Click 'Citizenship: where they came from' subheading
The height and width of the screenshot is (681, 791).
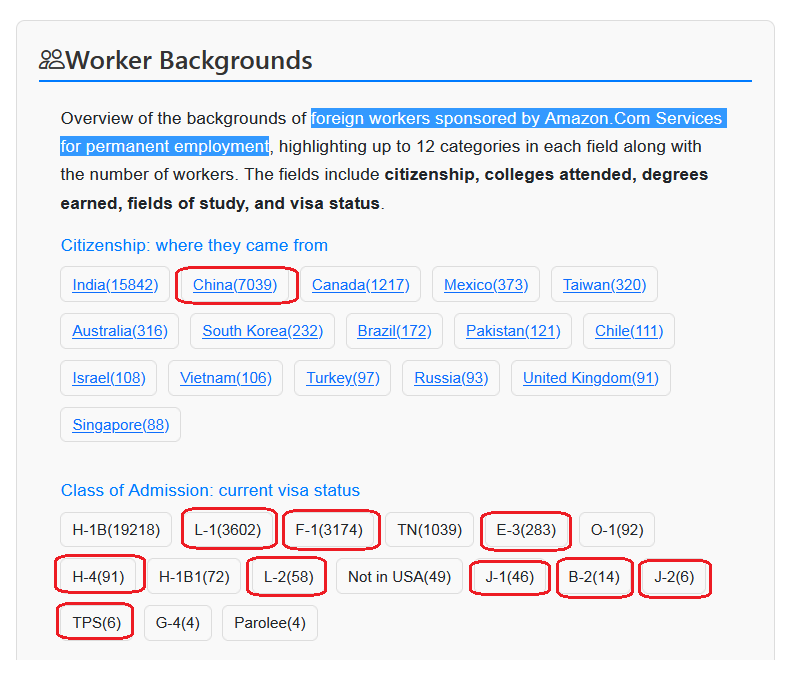coord(194,245)
